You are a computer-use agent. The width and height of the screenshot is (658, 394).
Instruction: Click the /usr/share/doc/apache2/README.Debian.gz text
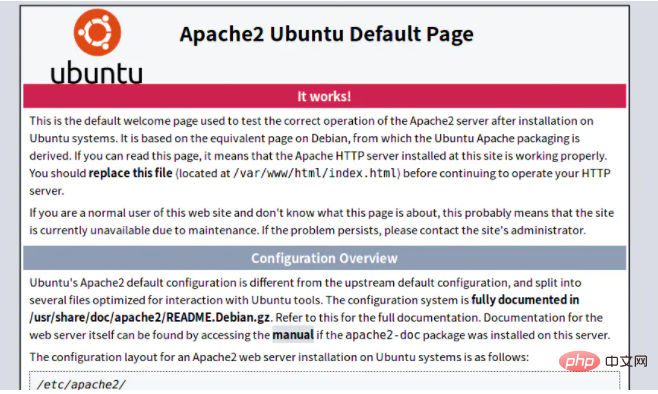click(150, 317)
